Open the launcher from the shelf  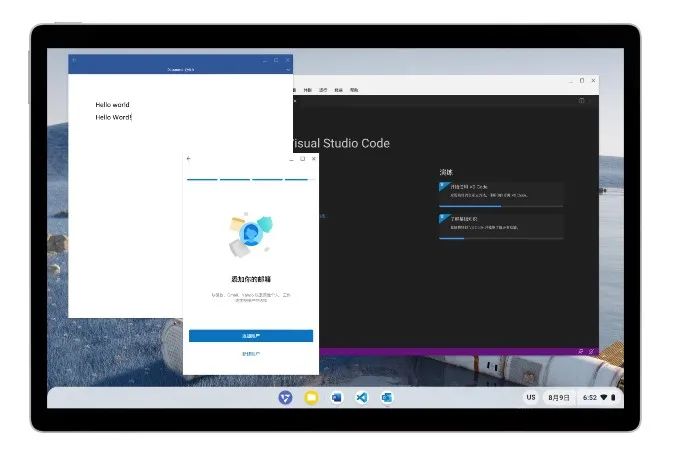pos(285,397)
